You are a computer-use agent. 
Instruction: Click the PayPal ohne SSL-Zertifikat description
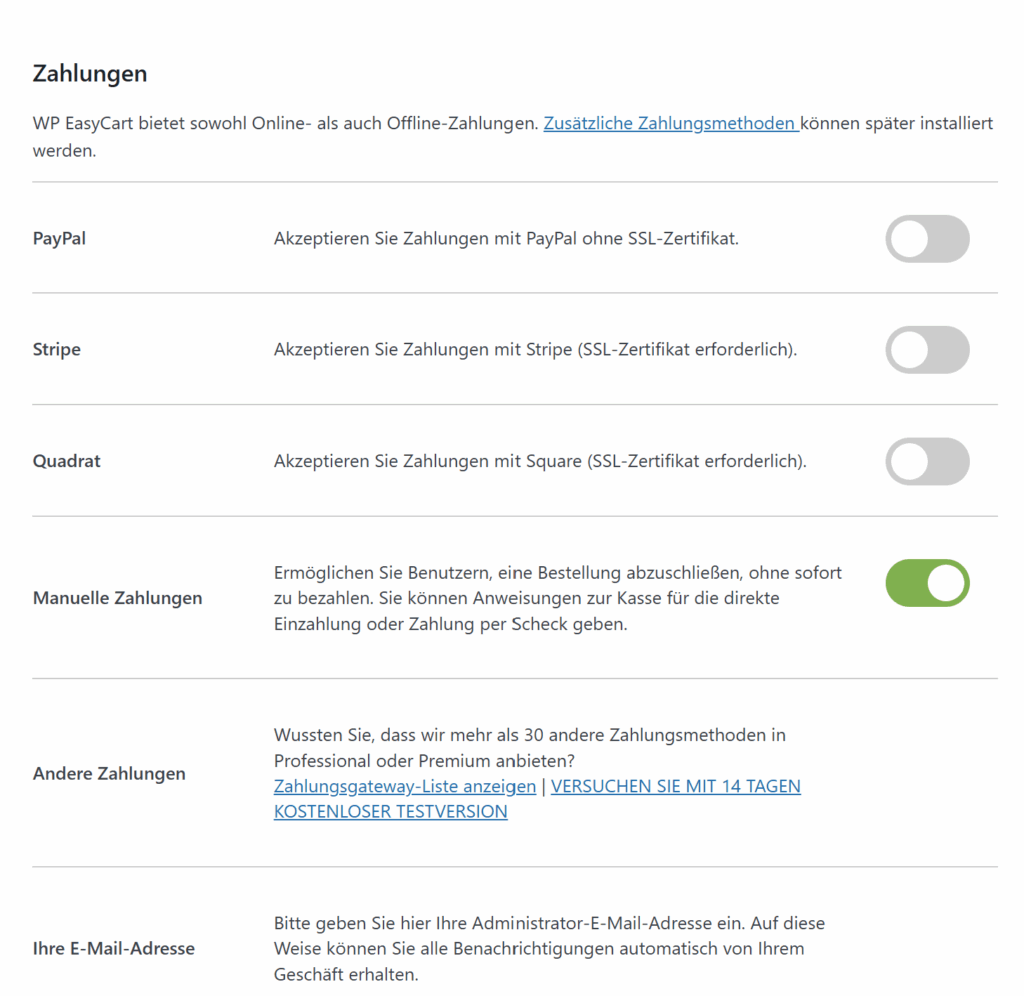coord(506,239)
